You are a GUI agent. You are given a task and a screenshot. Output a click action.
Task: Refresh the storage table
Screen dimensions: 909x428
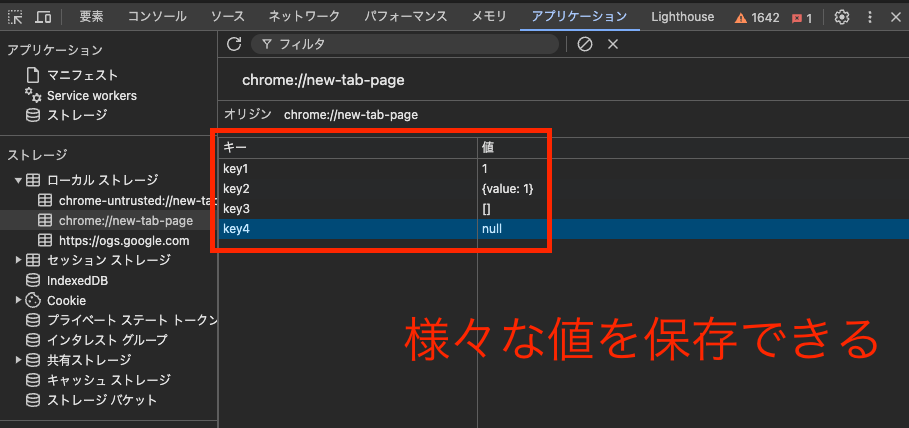[234, 44]
